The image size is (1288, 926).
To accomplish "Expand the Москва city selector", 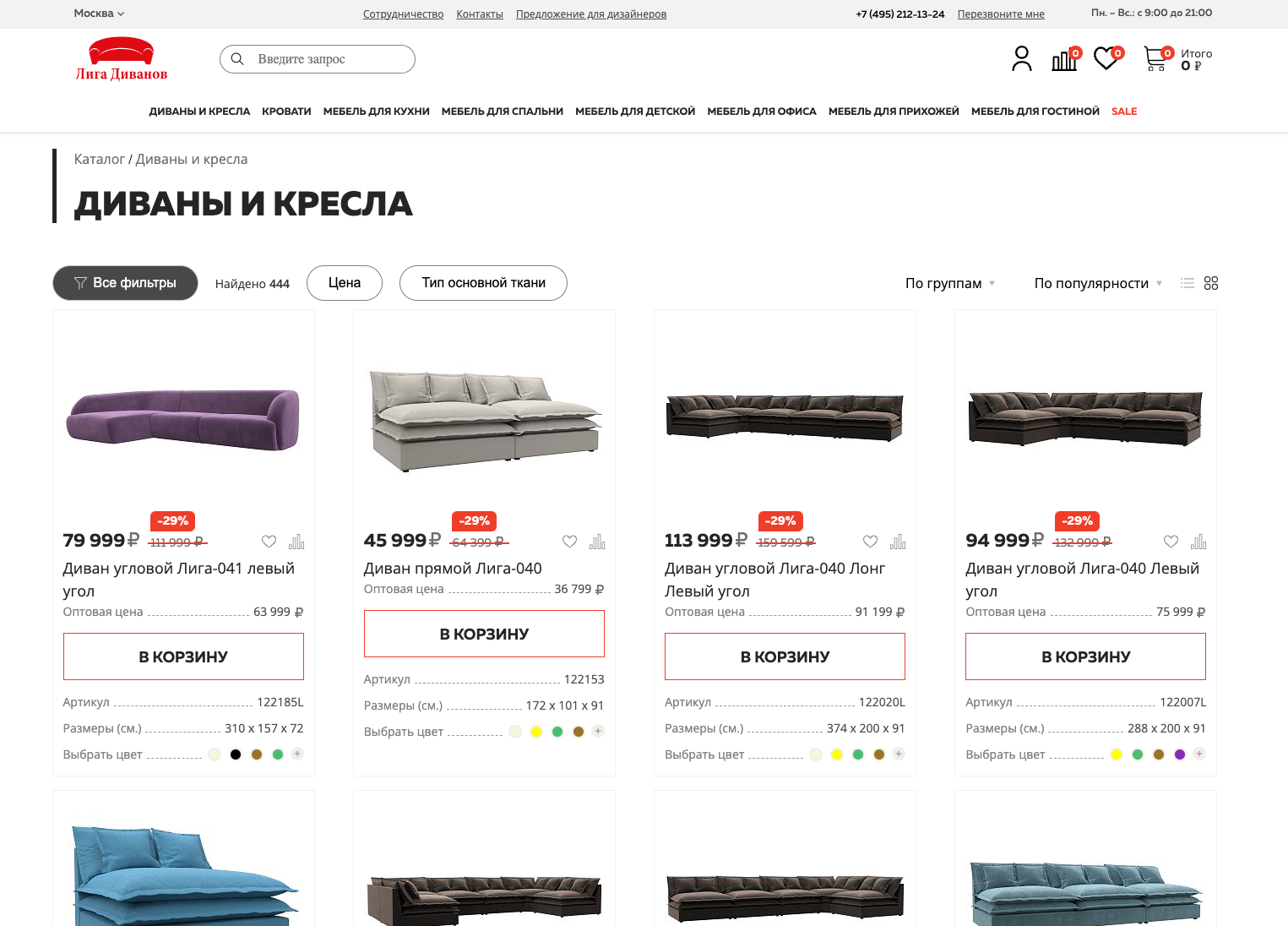I will coord(99,14).
